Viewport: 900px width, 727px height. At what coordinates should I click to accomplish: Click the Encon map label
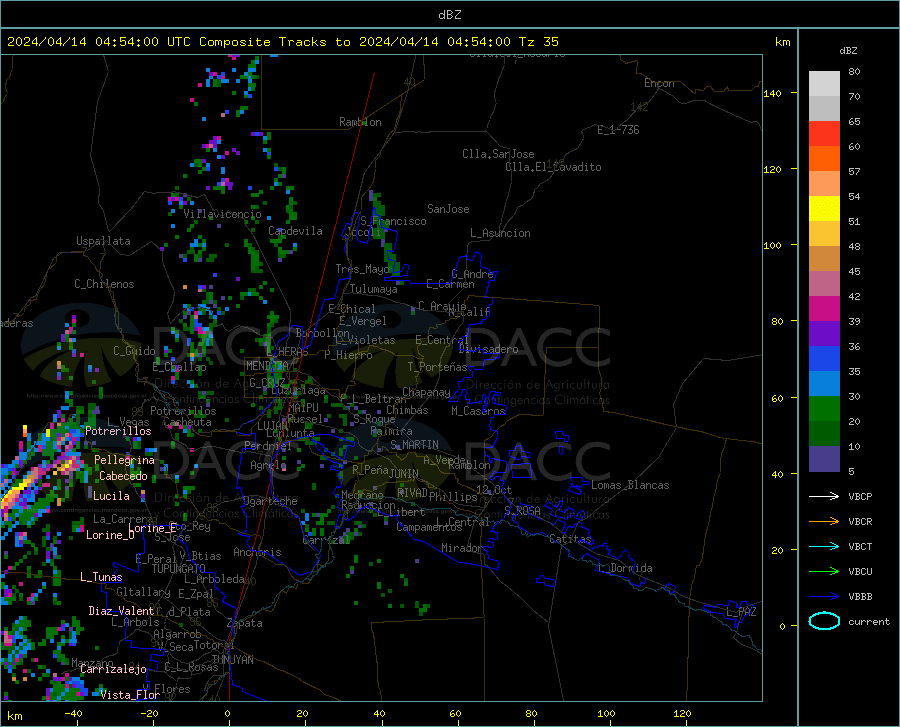tap(660, 83)
